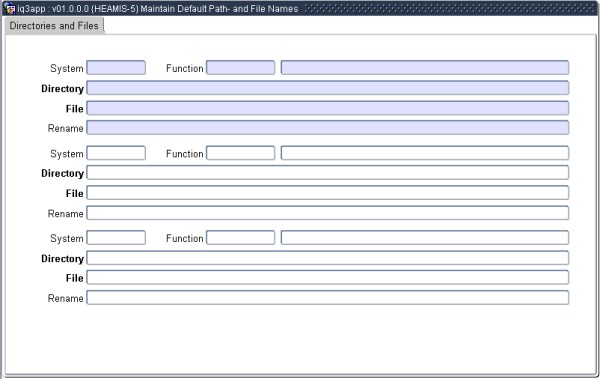Focus the System field in third record
This screenshot has height=379, width=600.
(116, 238)
